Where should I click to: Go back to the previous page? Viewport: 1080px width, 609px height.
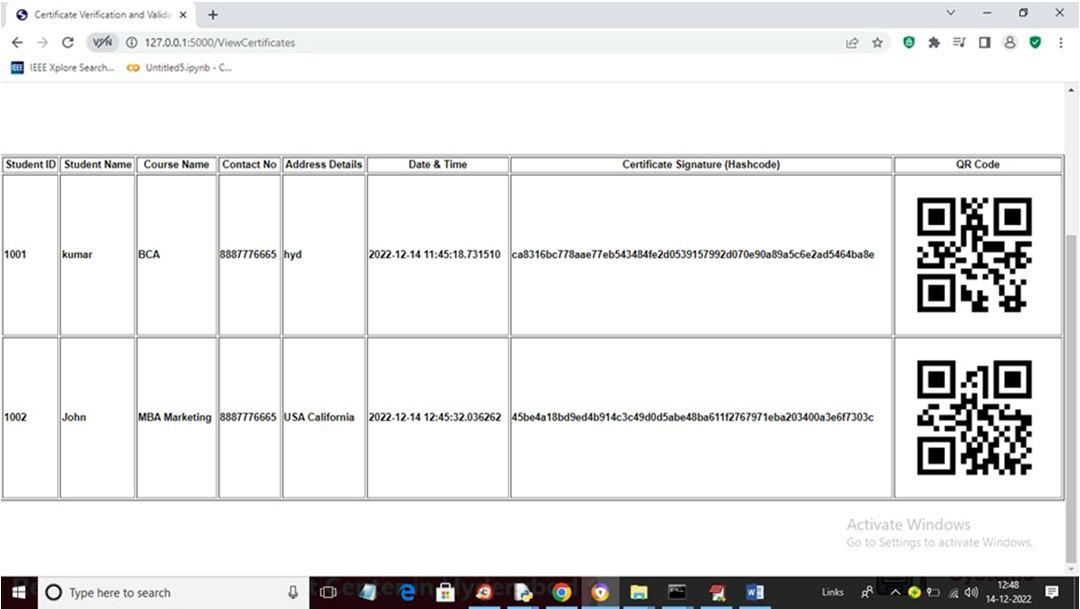point(17,43)
